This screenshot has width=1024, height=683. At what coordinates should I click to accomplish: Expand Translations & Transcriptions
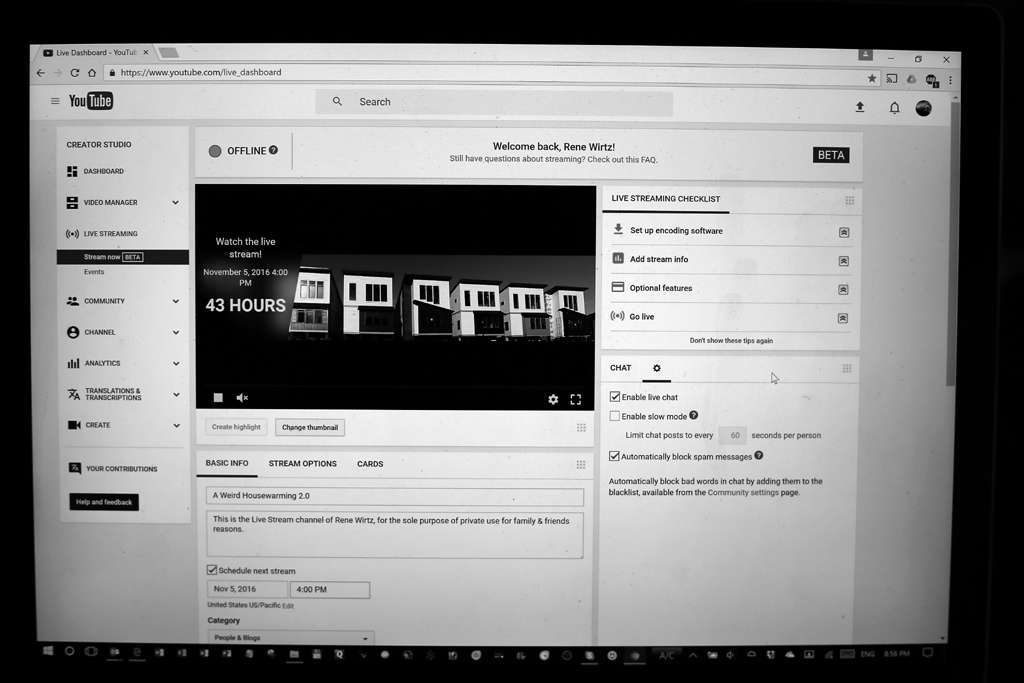click(x=176, y=394)
